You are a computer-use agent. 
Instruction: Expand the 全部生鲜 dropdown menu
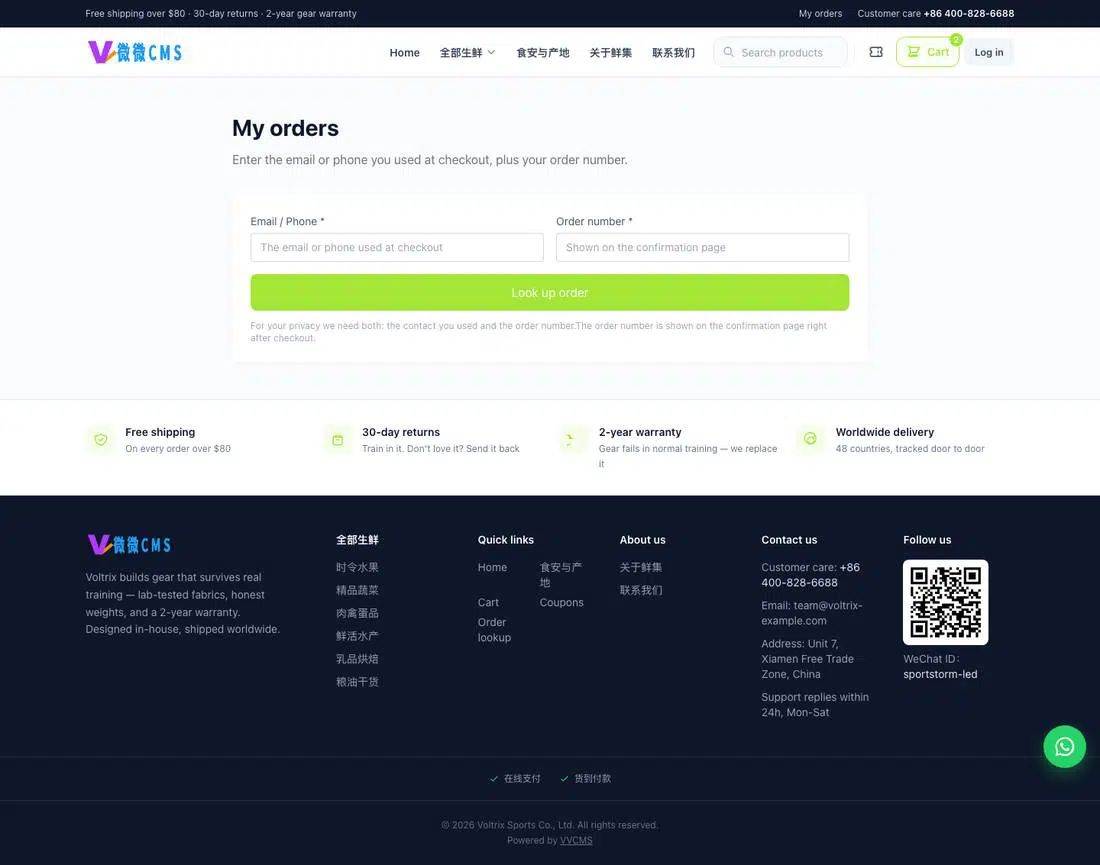[467, 53]
